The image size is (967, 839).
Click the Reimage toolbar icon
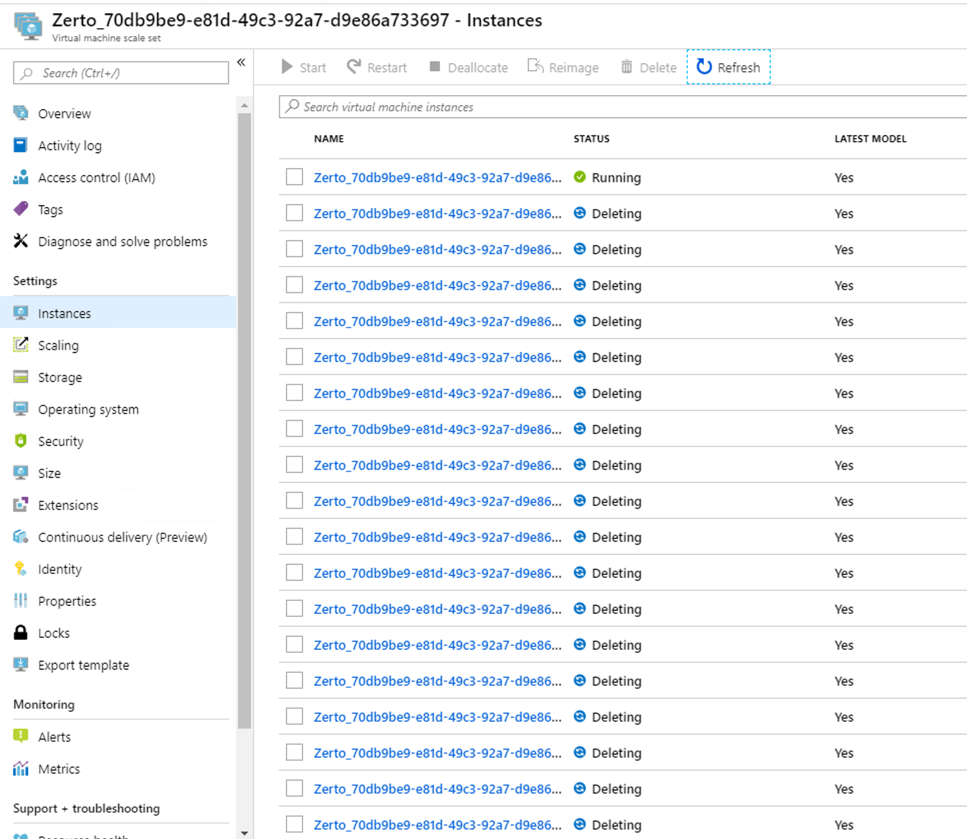(x=535, y=66)
